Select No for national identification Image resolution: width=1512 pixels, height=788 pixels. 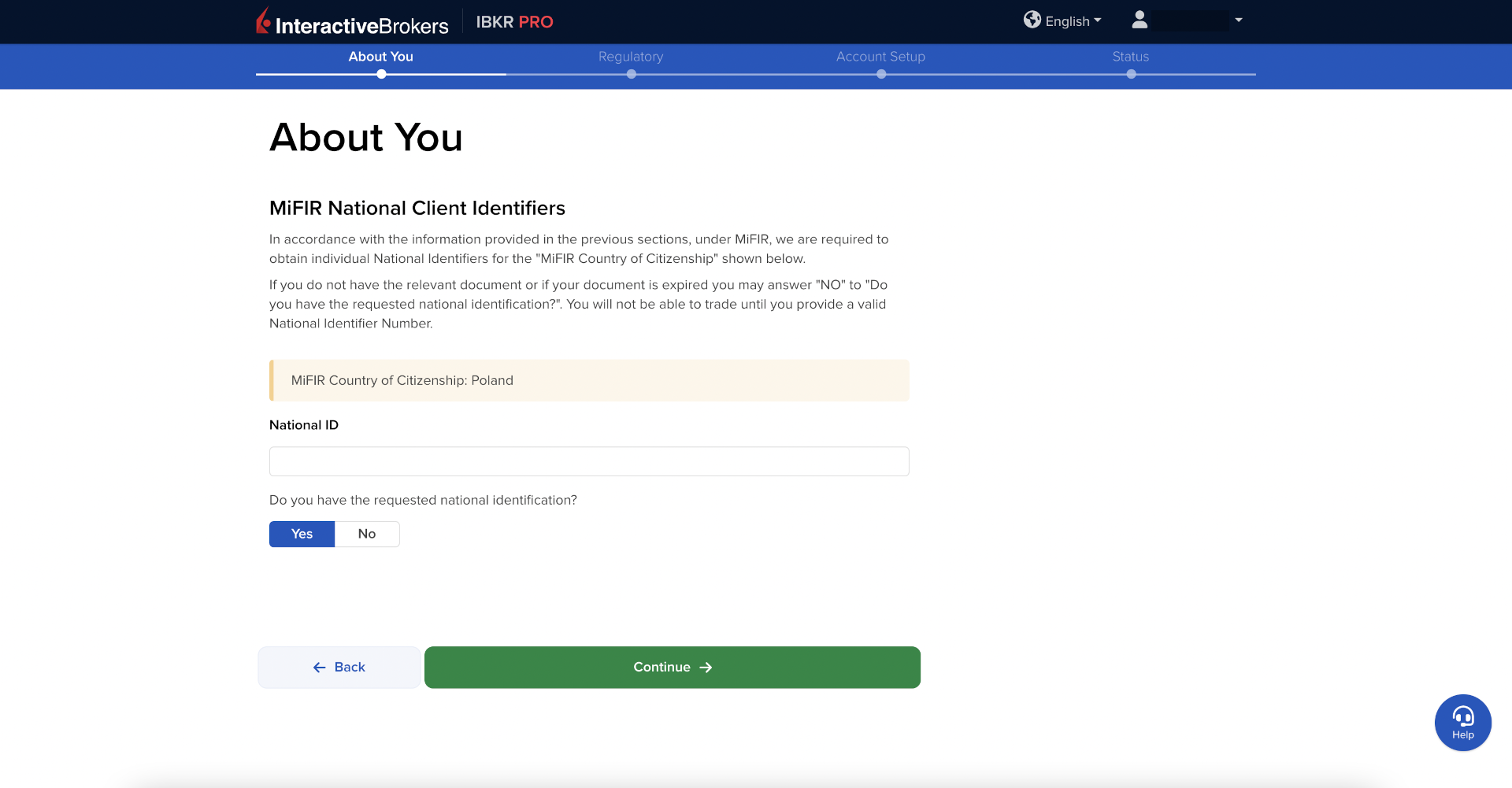367,534
